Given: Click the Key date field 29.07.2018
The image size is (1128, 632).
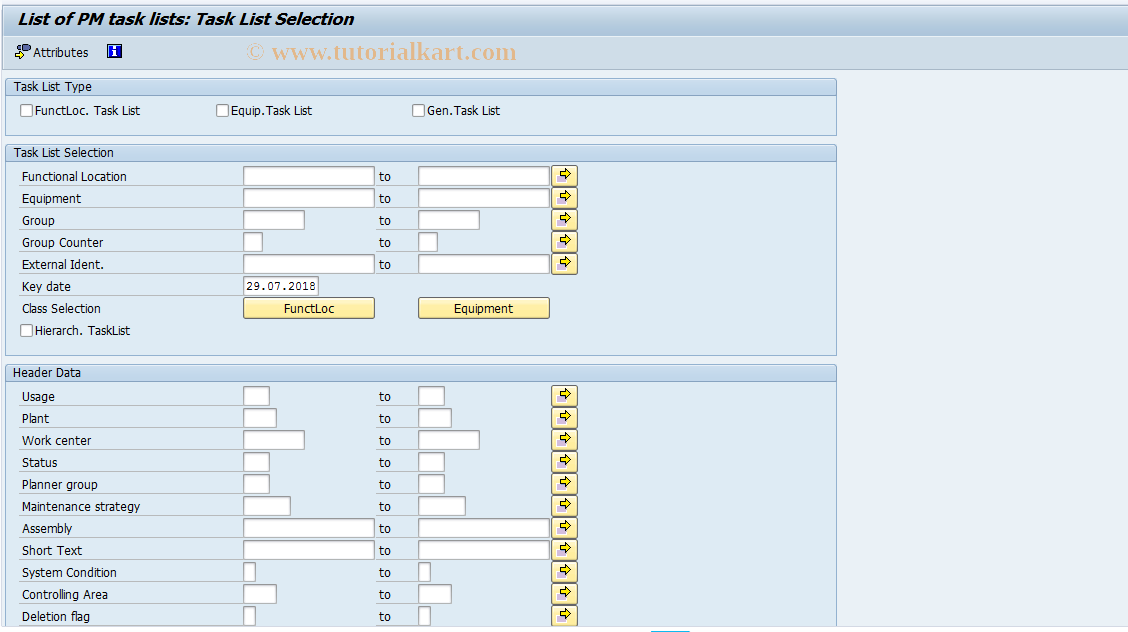Looking at the screenshot, I should 281,286.
